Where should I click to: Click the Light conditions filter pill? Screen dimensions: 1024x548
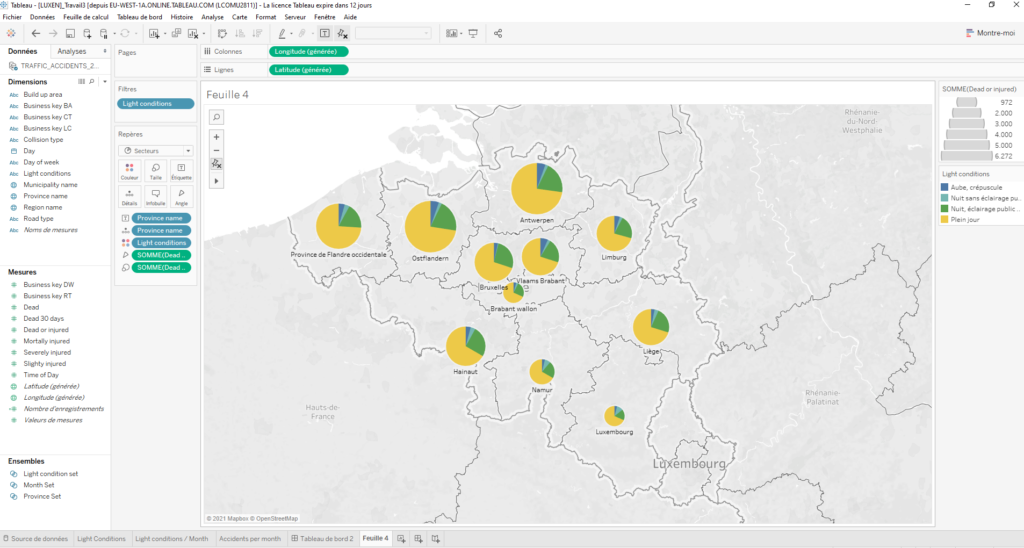[155, 104]
